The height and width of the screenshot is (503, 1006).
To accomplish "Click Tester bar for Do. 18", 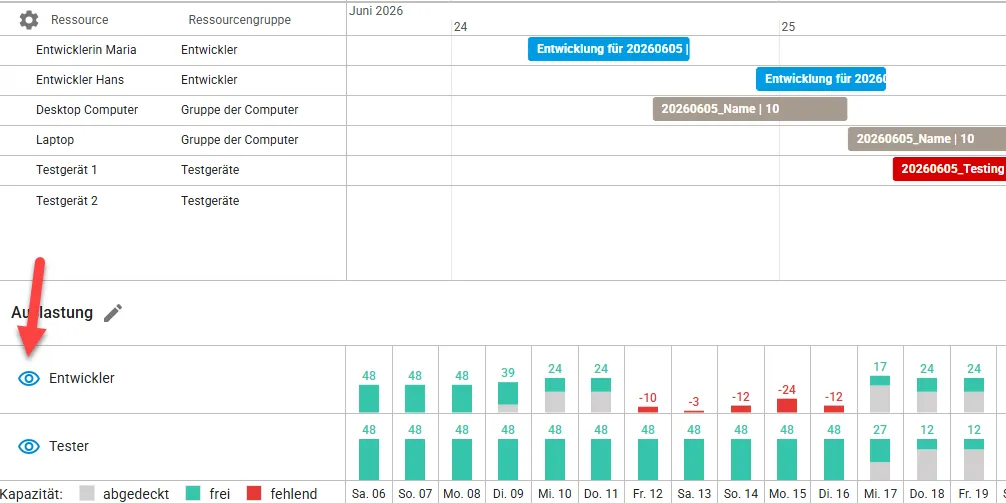I will tap(927, 459).
